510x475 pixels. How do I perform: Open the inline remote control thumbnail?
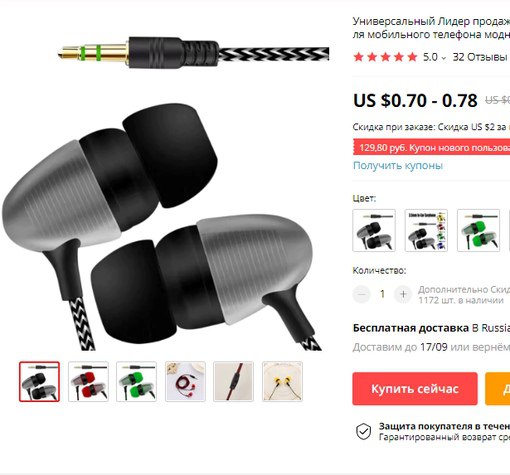tap(233, 382)
